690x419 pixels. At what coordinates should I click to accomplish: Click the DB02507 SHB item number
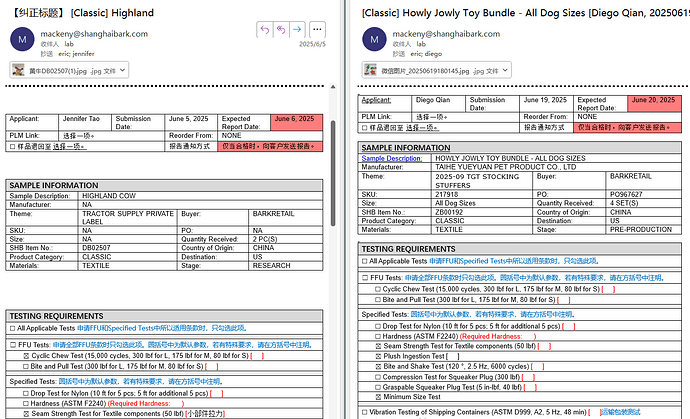(96, 248)
